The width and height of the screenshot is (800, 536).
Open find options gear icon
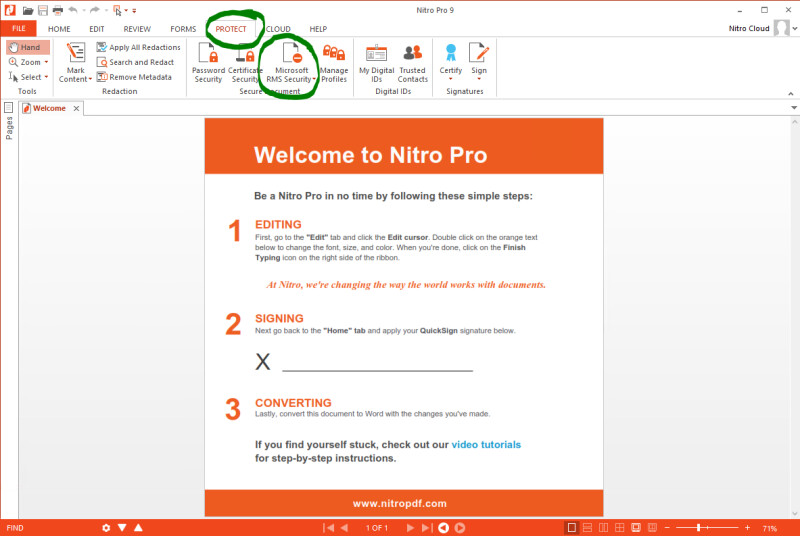106,528
